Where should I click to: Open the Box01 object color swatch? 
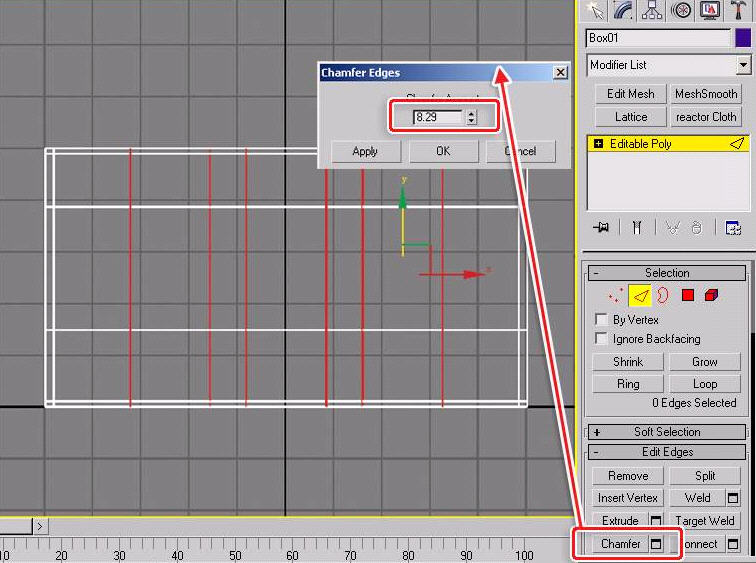[743, 38]
